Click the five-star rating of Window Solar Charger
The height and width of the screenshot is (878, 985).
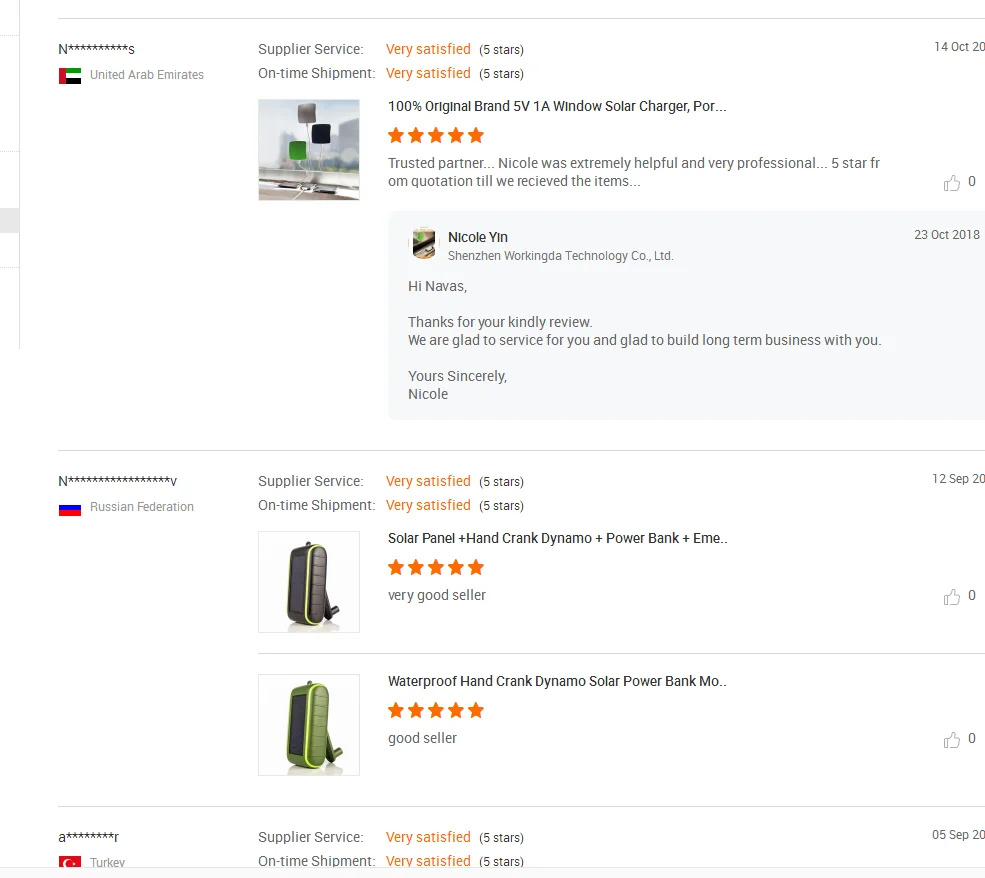click(x=435, y=135)
